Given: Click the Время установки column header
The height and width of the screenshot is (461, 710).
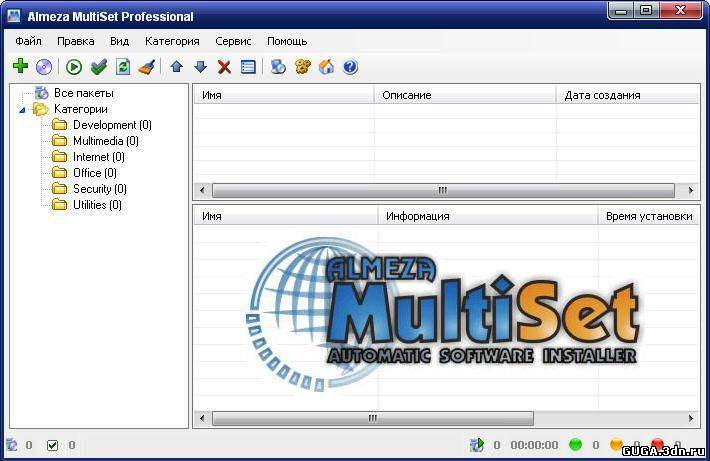Looking at the screenshot, I should point(649,216).
